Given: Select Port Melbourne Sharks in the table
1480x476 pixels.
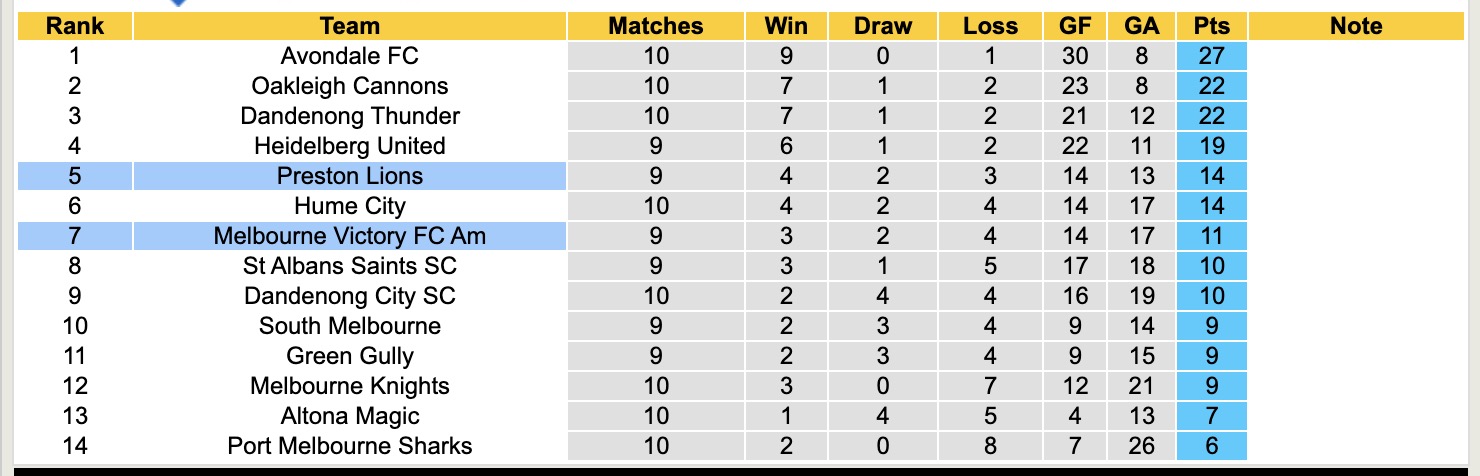Looking at the screenshot, I should 350,446.
